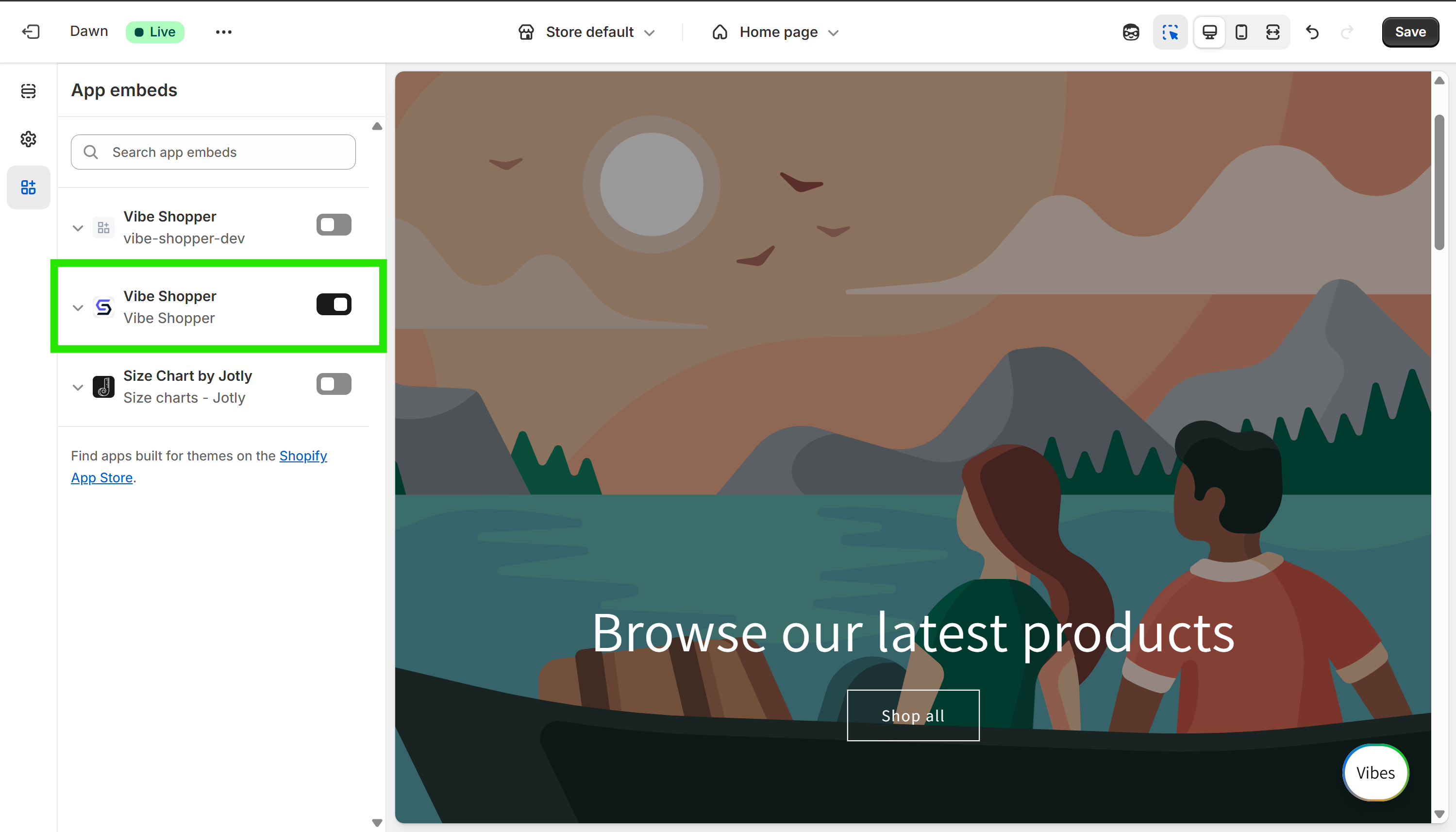This screenshot has width=1456, height=832.
Task: Disable the highlighted Vibe Shopper embed
Action: 334,304
